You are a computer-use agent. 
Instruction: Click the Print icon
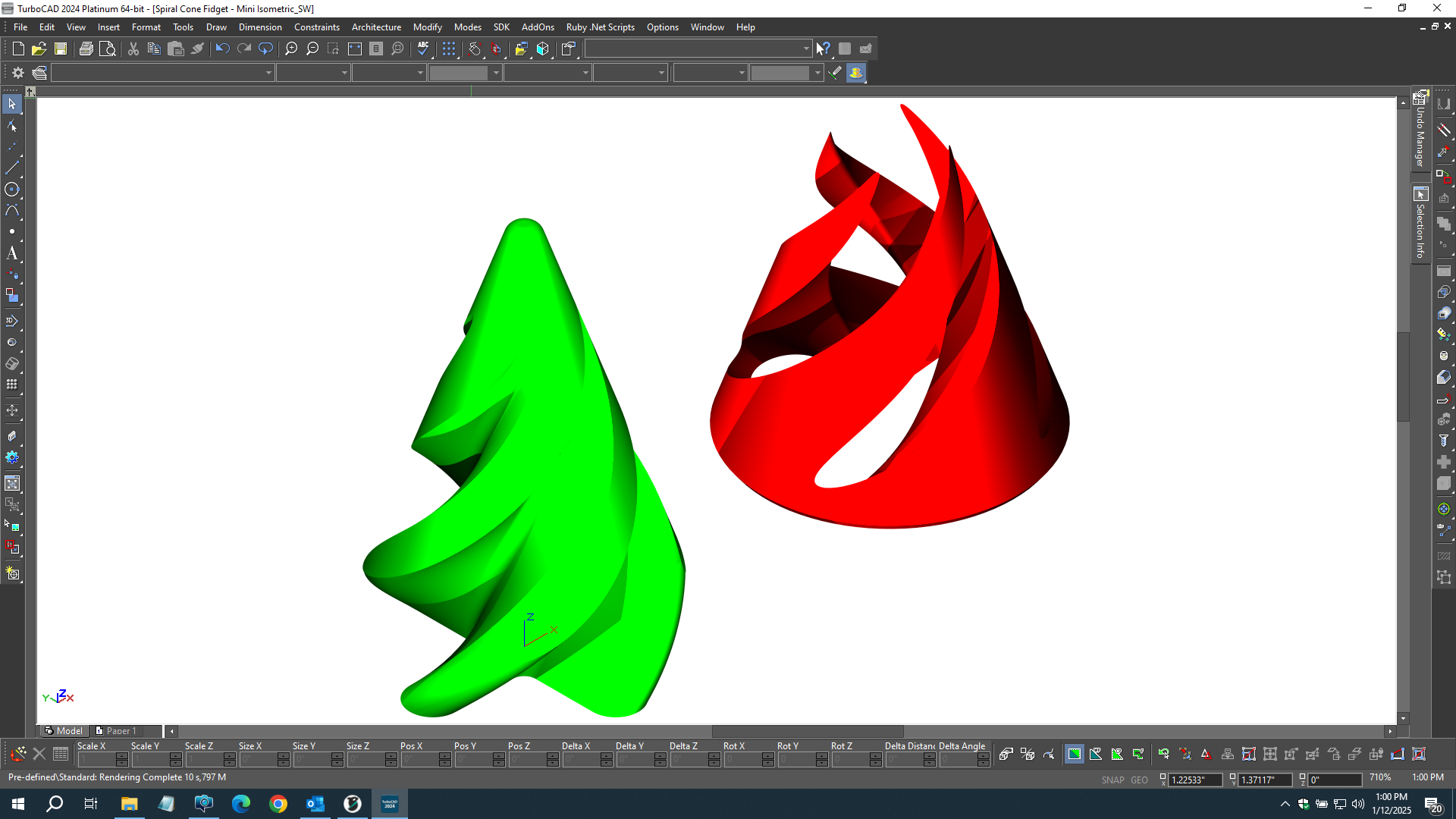tap(86, 49)
